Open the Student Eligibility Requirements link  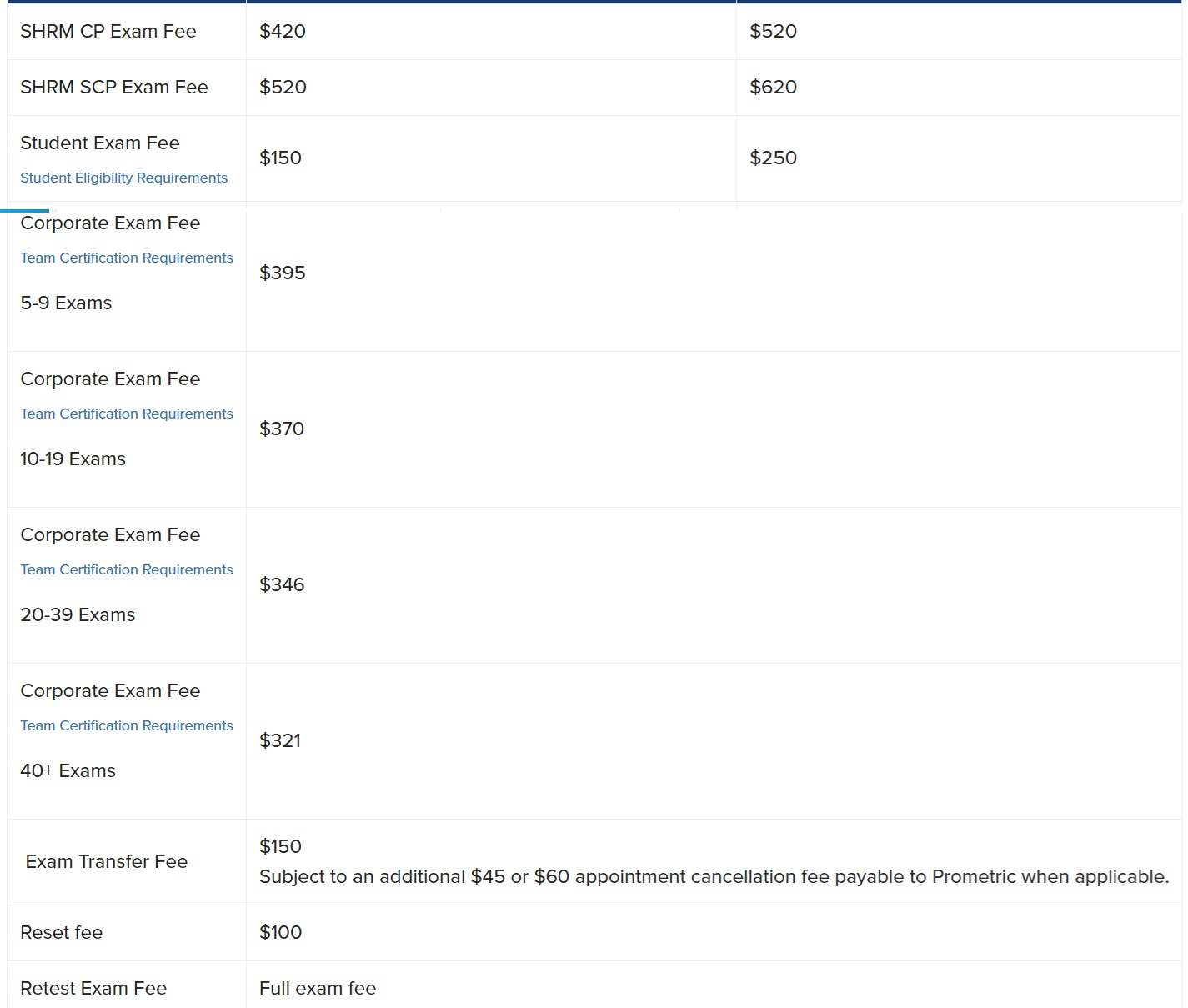(x=123, y=178)
